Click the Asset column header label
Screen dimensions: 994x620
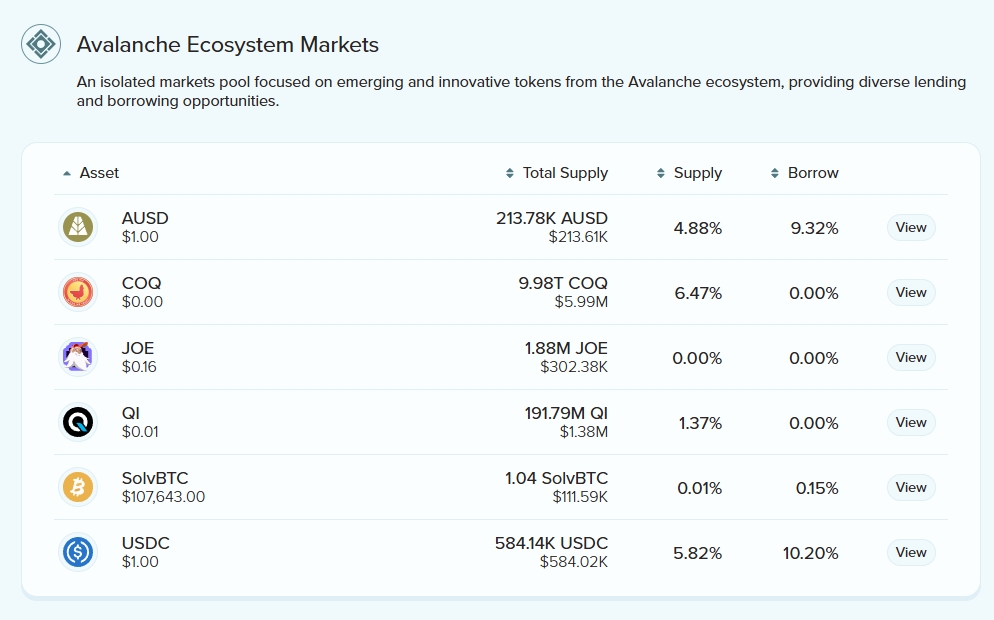[x=99, y=173]
